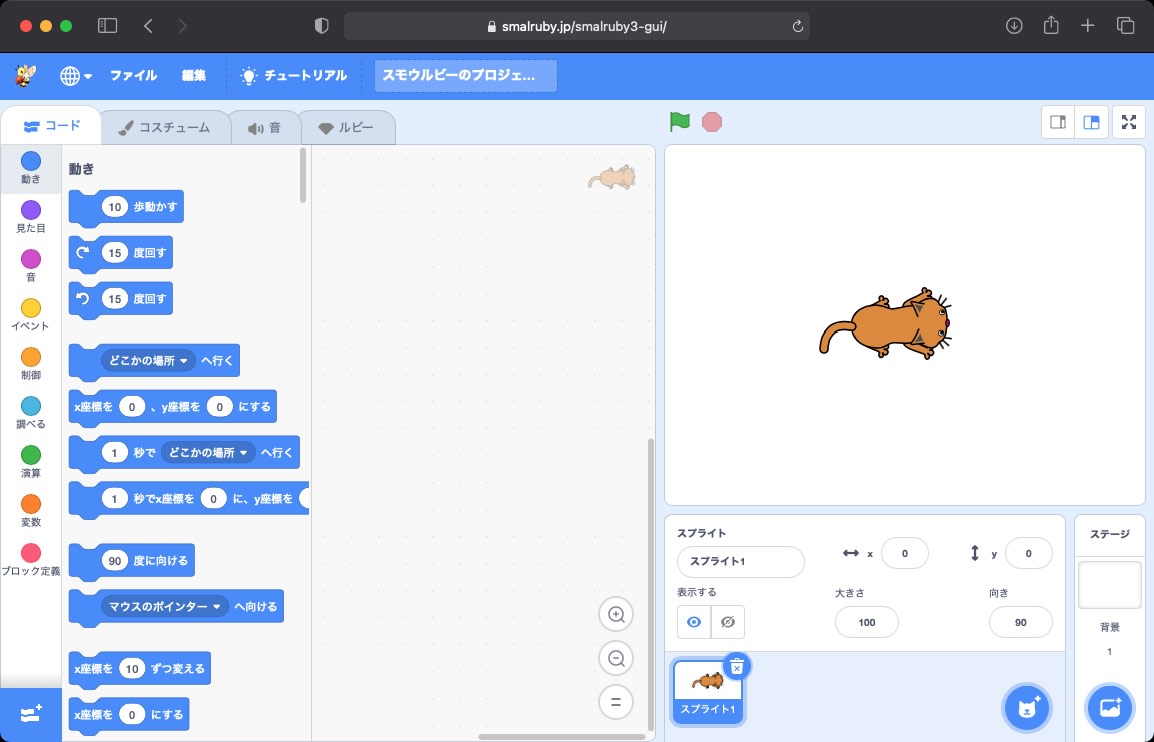Reset workspace zoom to default

click(x=616, y=702)
